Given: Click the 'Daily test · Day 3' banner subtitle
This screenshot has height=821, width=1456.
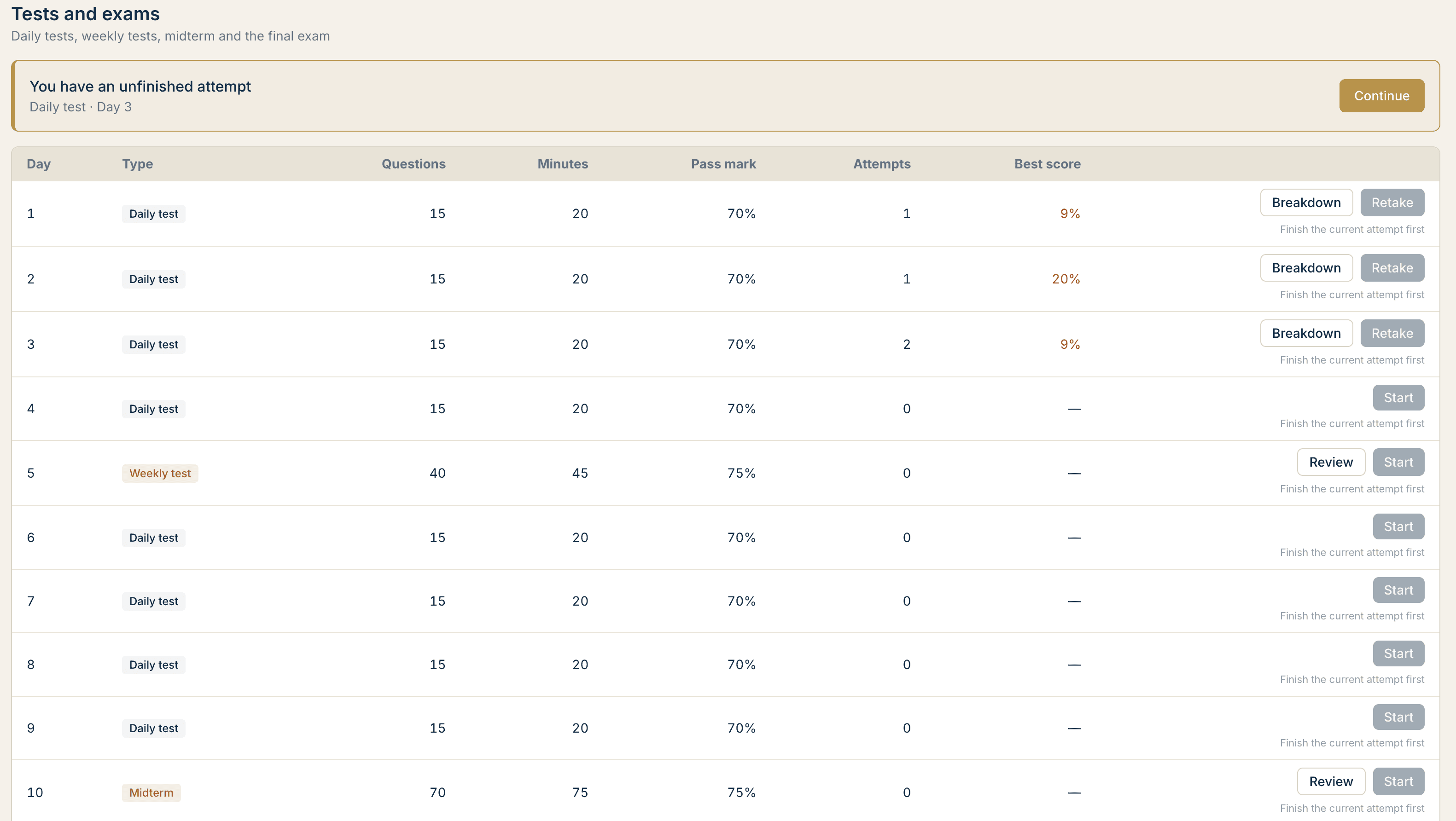Looking at the screenshot, I should tap(80, 107).
